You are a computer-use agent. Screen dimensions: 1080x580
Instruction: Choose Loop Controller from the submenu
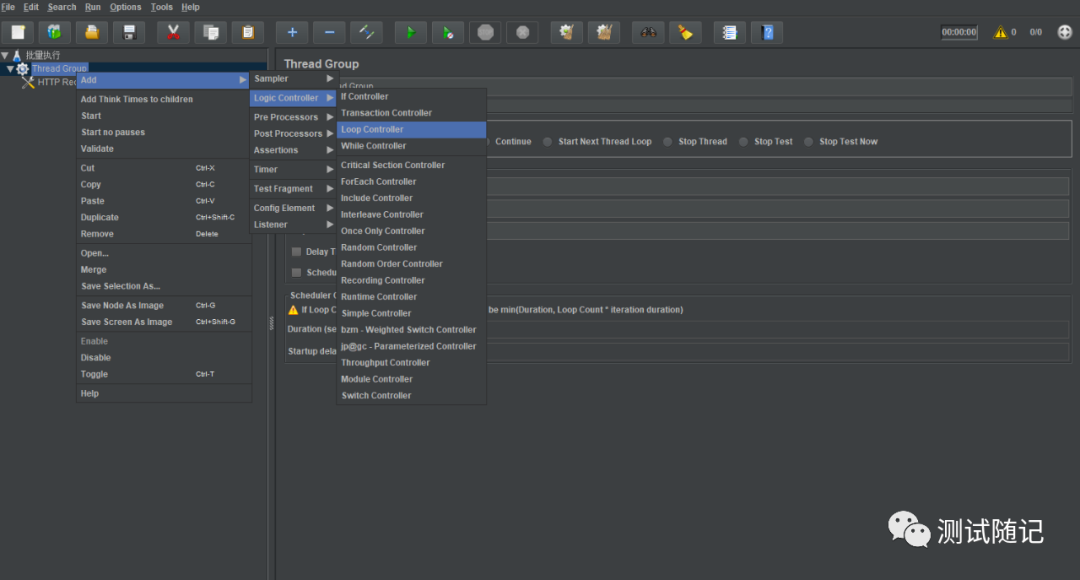tap(372, 130)
